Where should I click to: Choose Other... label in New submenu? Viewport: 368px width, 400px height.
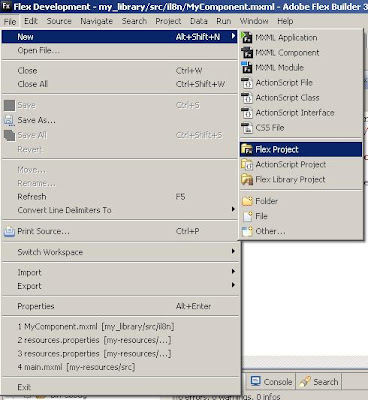click(x=270, y=231)
